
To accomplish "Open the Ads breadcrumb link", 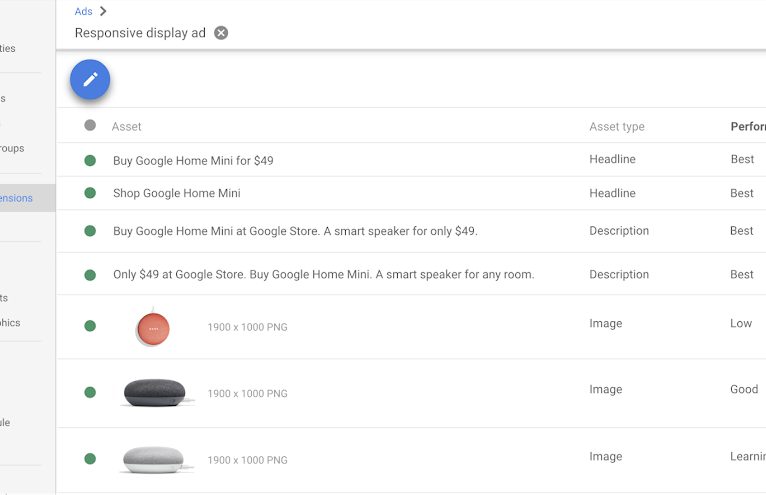I will [x=83, y=11].
